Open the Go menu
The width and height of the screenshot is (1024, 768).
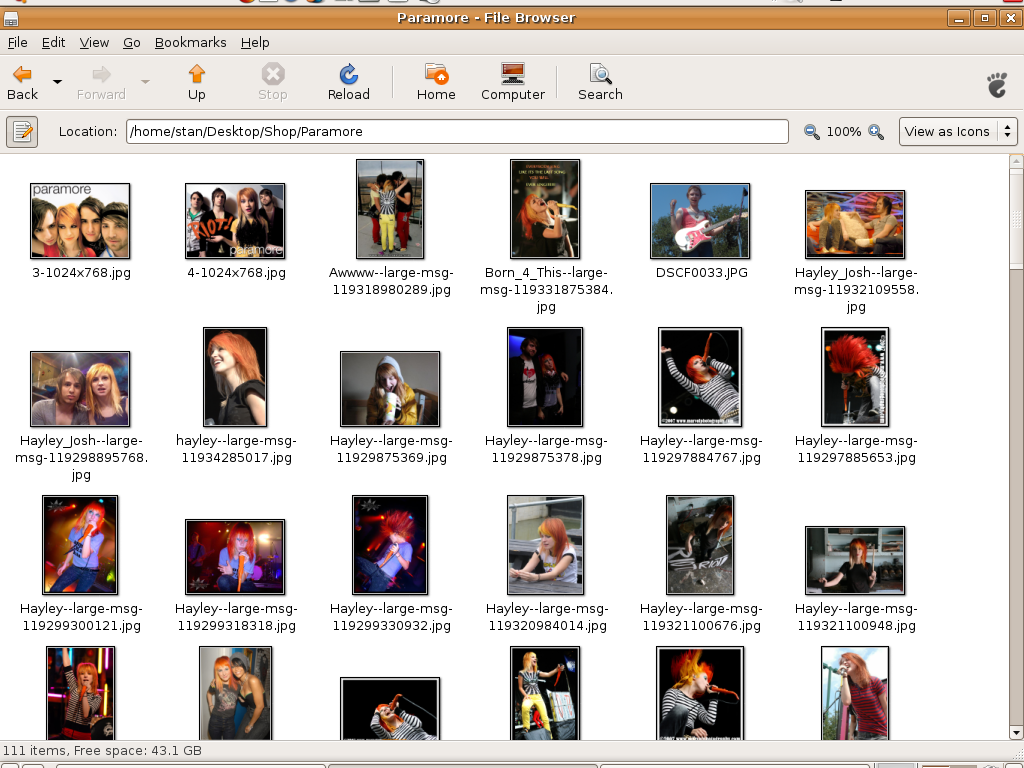click(132, 42)
